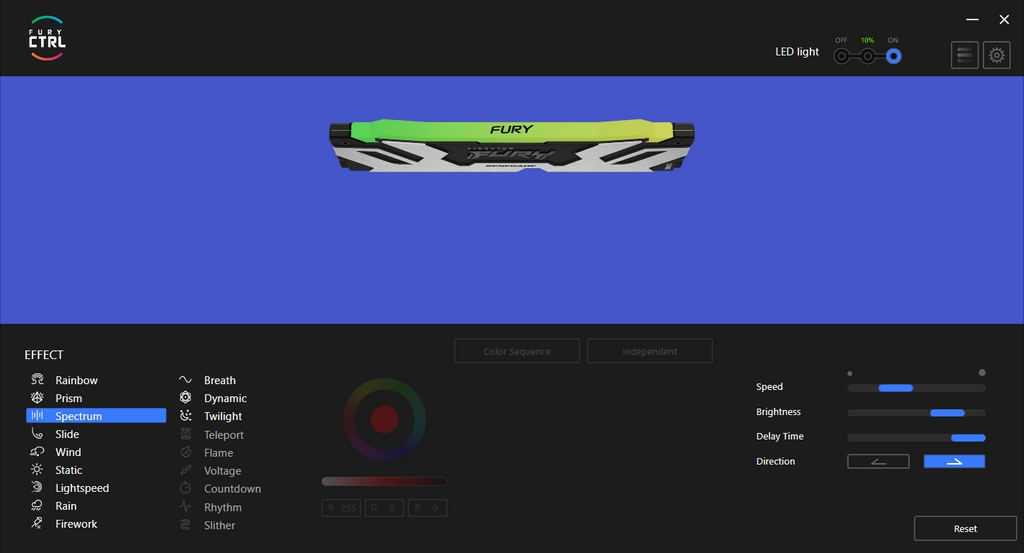The image size is (1024, 553).
Task: Turn LED light ON
Action: pos(893,56)
